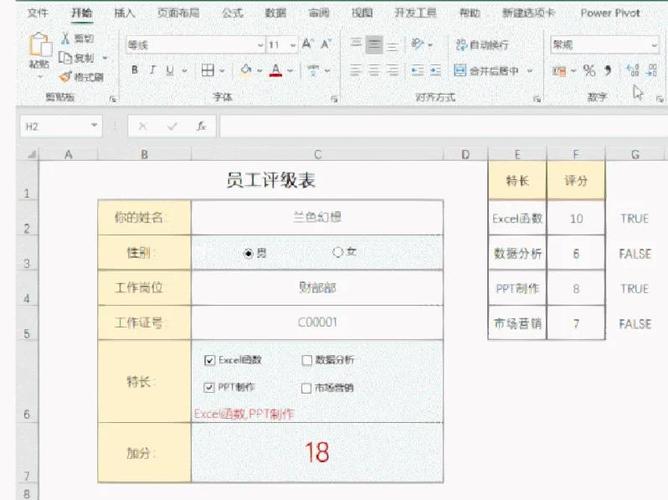Select column C header

pyautogui.click(x=317, y=155)
